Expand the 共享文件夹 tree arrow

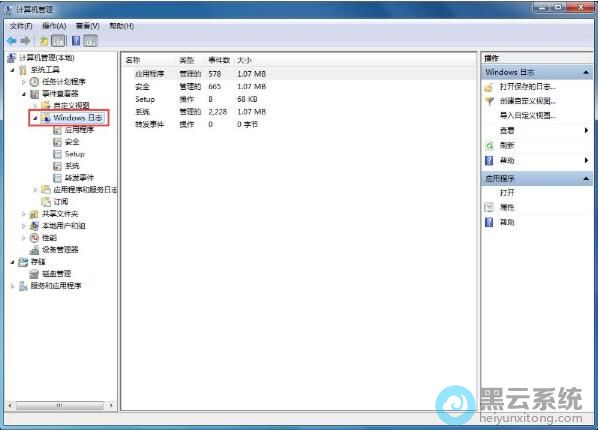[24, 214]
